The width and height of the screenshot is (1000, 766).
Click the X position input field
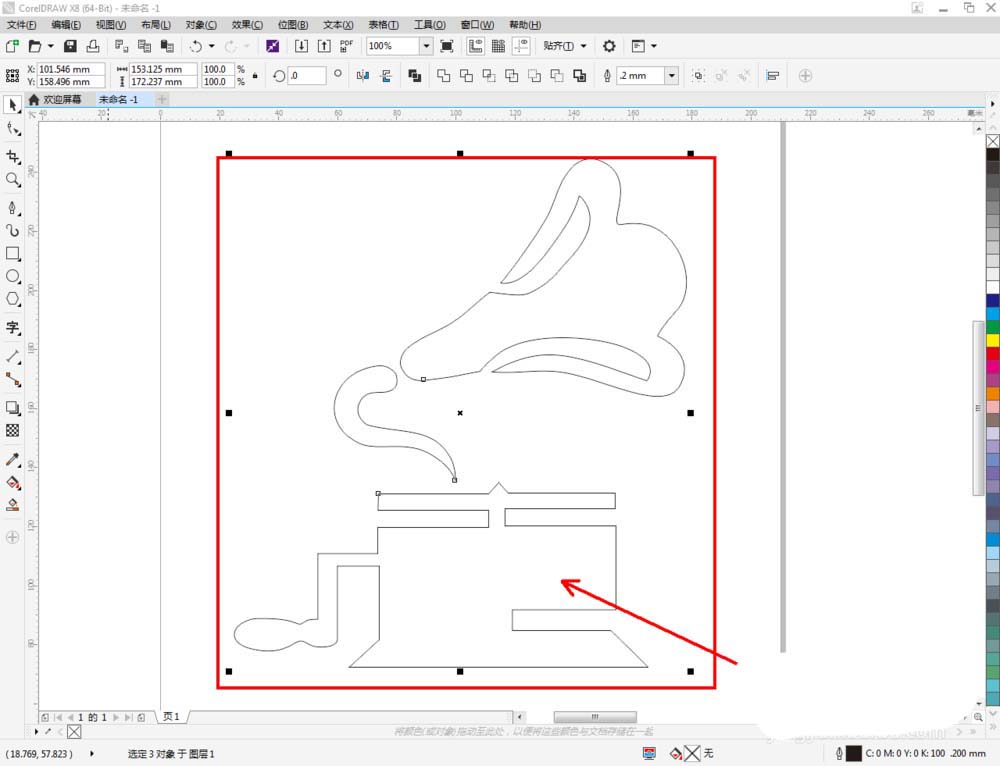click(71, 69)
